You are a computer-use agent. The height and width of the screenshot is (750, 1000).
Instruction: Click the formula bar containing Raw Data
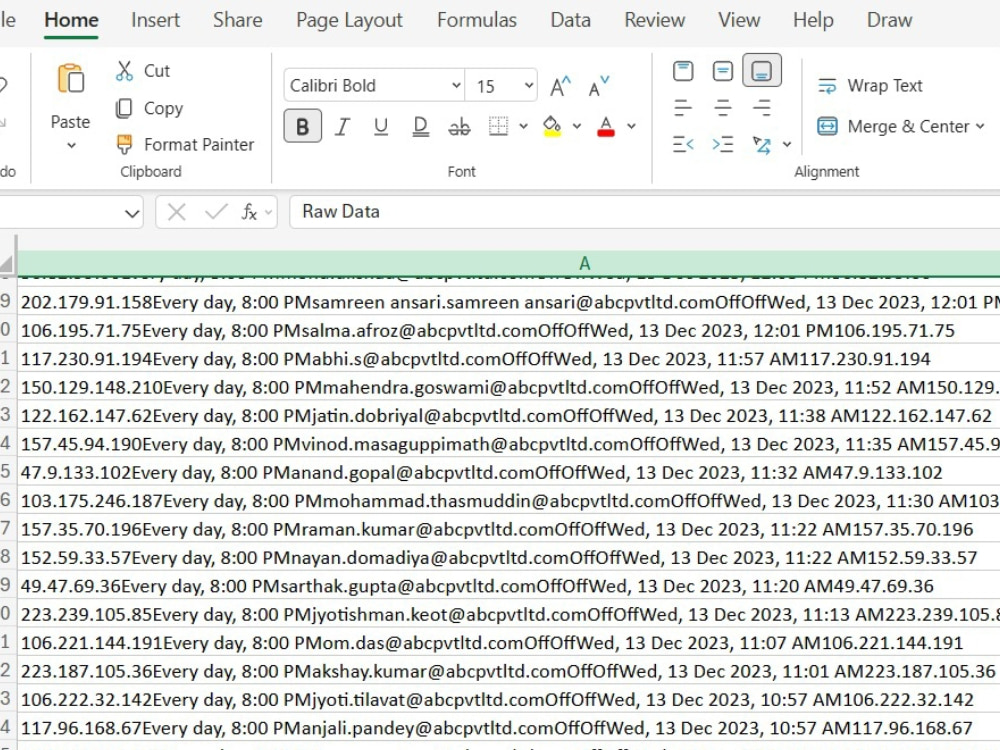pos(644,212)
